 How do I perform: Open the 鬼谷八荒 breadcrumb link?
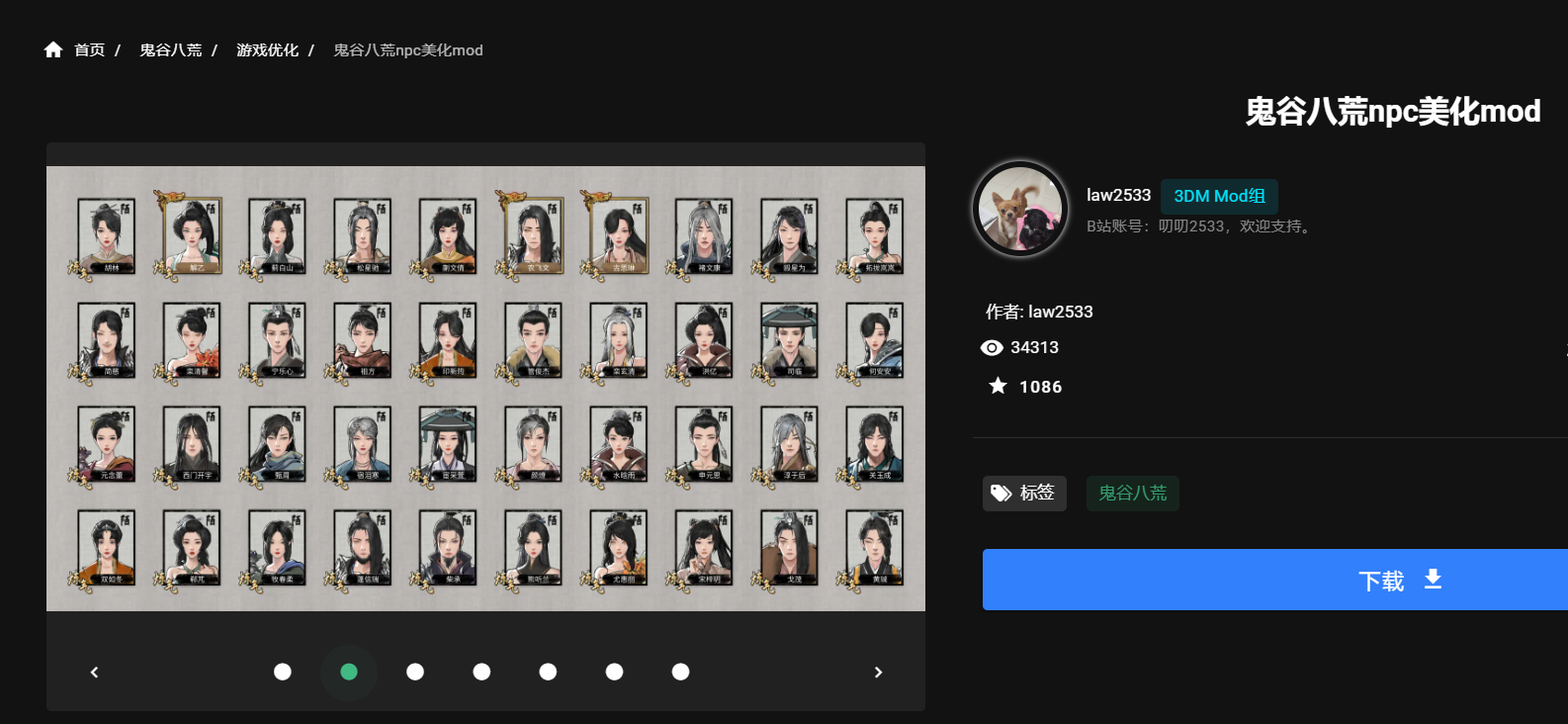[x=170, y=49]
